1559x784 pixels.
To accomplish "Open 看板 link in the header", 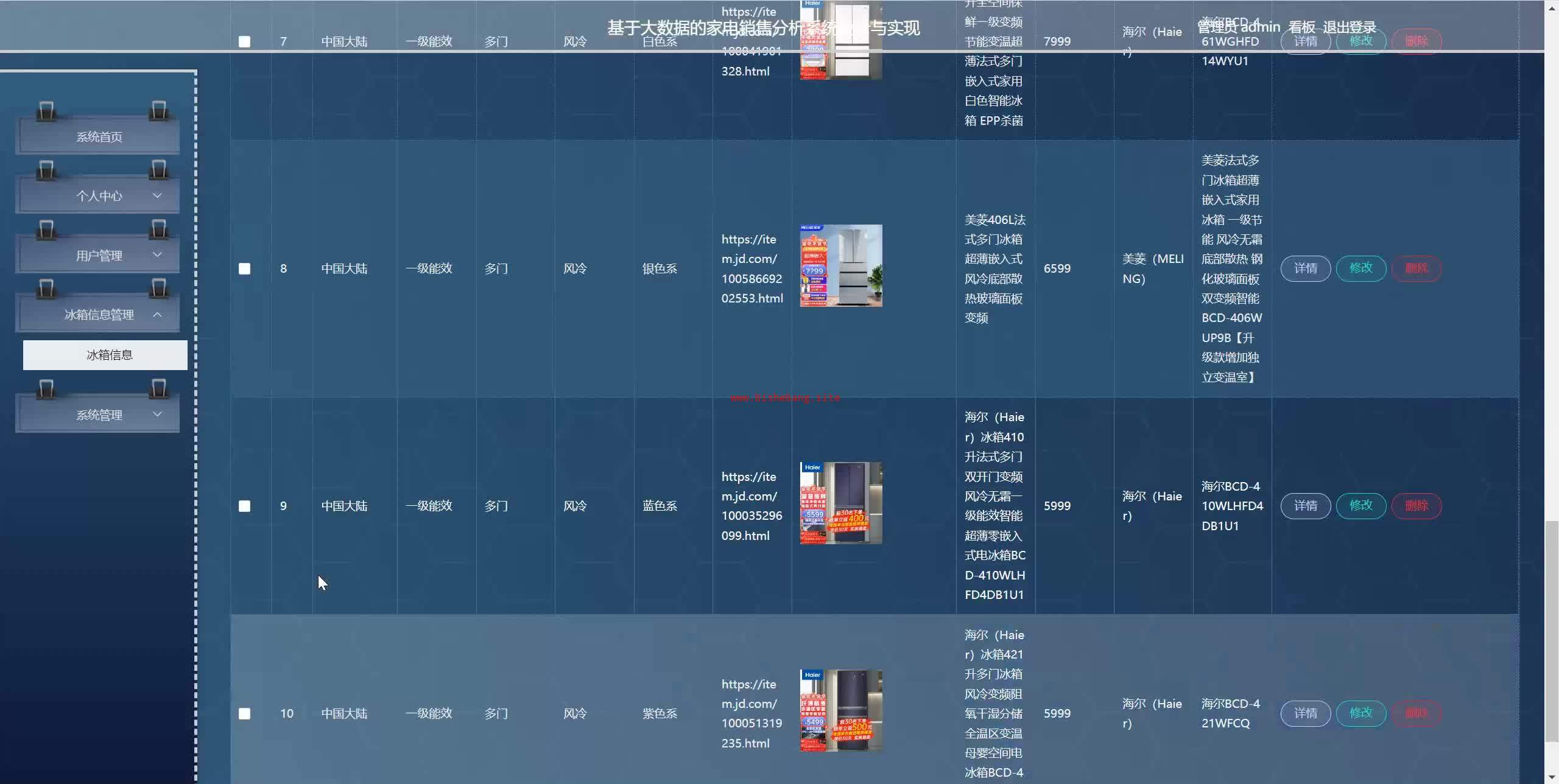I will coord(1301,27).
